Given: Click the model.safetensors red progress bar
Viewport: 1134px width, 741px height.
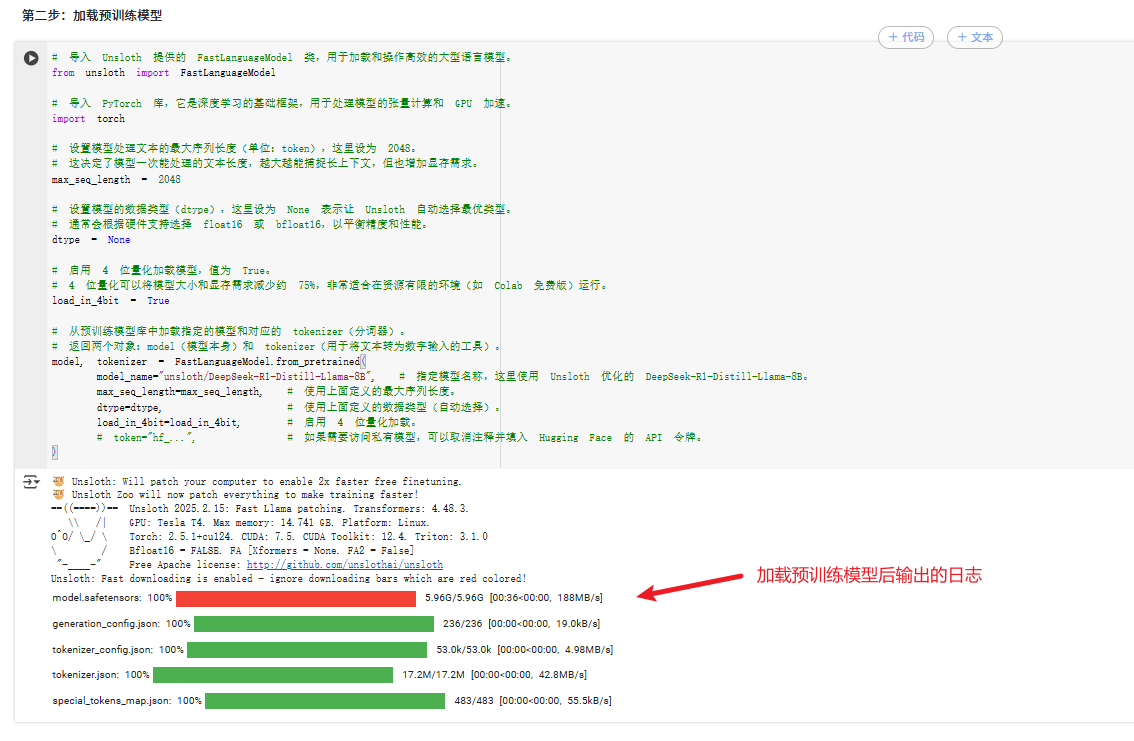Looking at the screenshot, I should pyautogui.click(x=296, y=599).
